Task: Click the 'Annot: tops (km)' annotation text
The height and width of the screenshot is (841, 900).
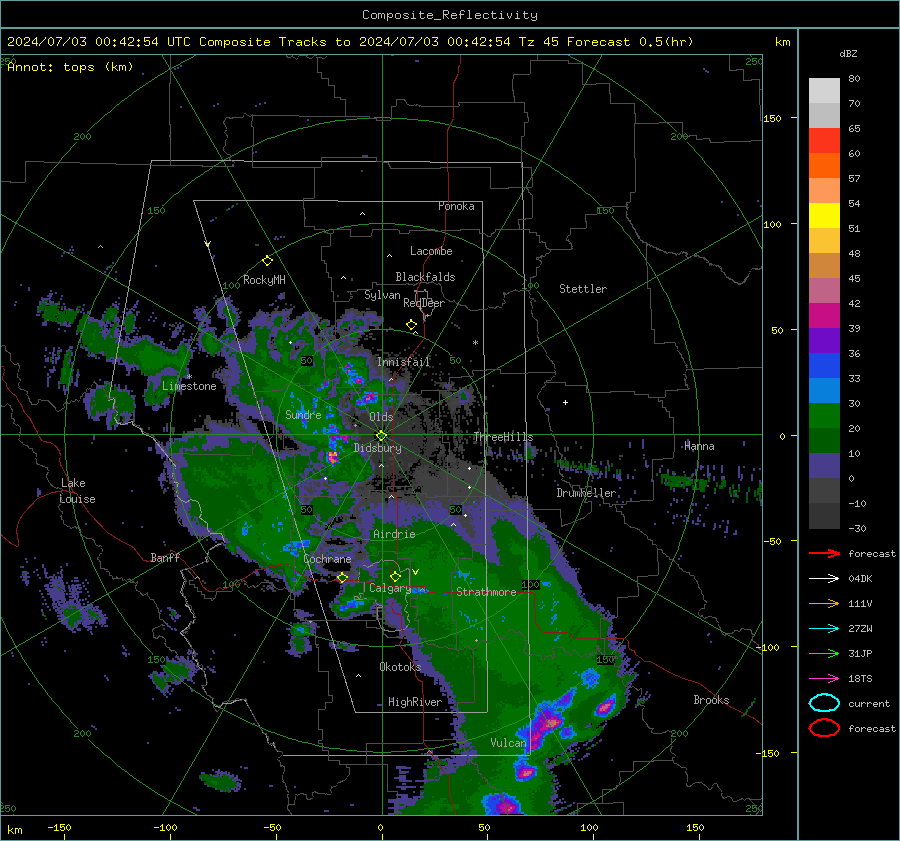Action: click(70, 67)
